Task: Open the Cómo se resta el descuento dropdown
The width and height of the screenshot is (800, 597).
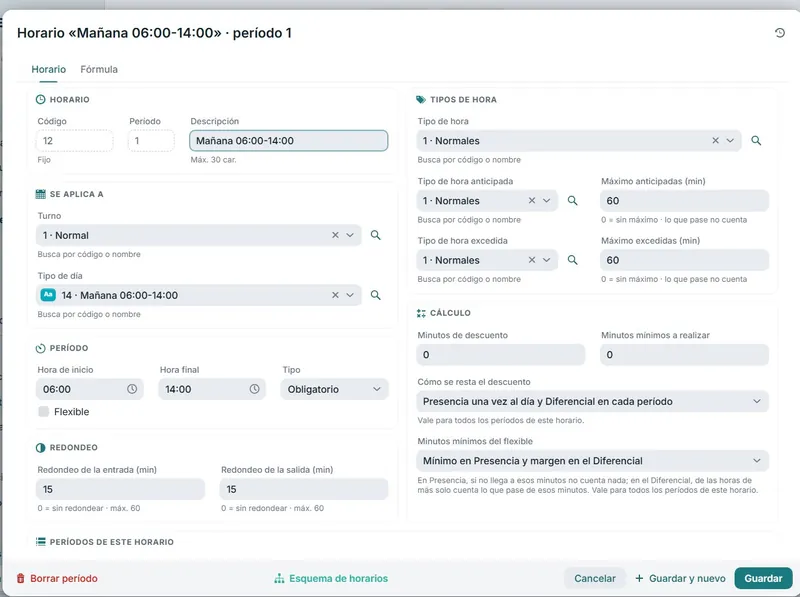Action: tap(592, 402)
